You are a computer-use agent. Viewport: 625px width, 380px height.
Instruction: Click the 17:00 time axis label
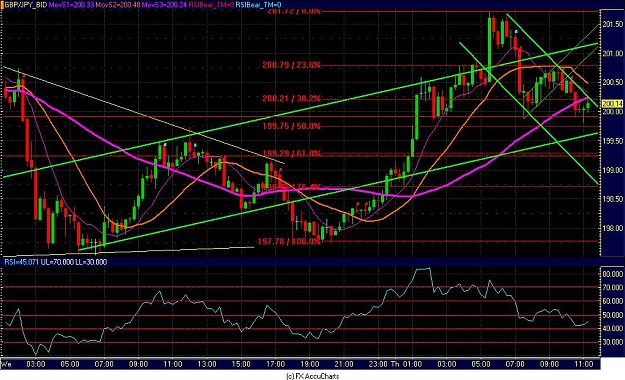(x=275, y=364)
